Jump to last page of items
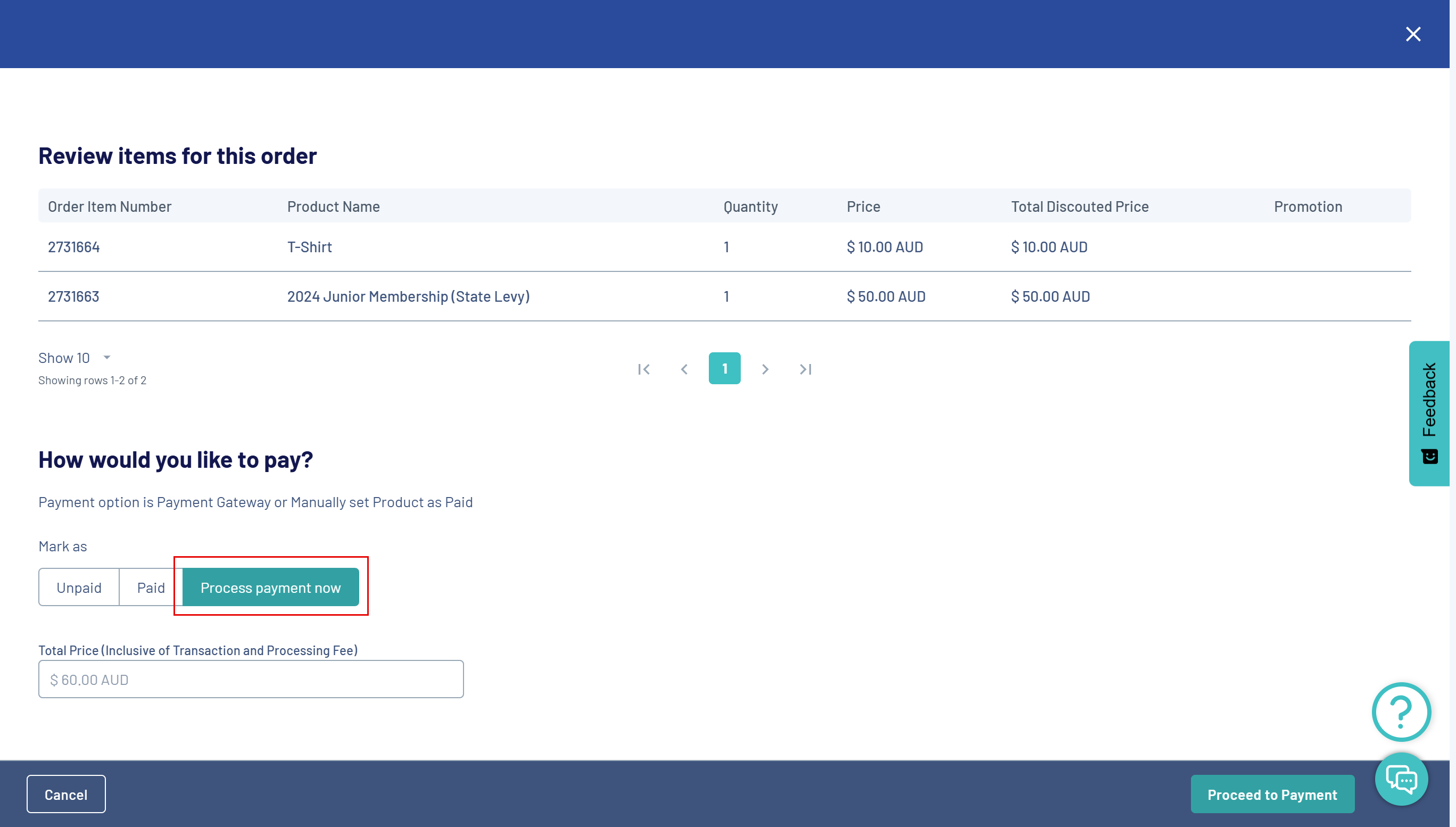1456x827 pixels. click(x=805, y=369)
